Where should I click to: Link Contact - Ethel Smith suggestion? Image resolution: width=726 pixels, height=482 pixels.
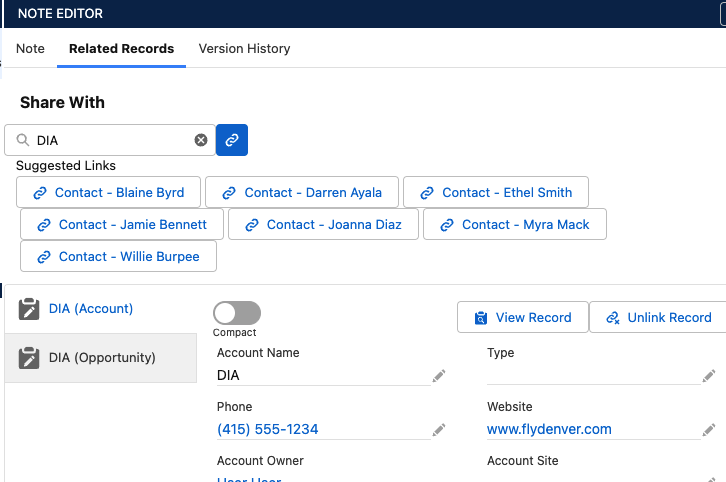click(x=496, y=192)
